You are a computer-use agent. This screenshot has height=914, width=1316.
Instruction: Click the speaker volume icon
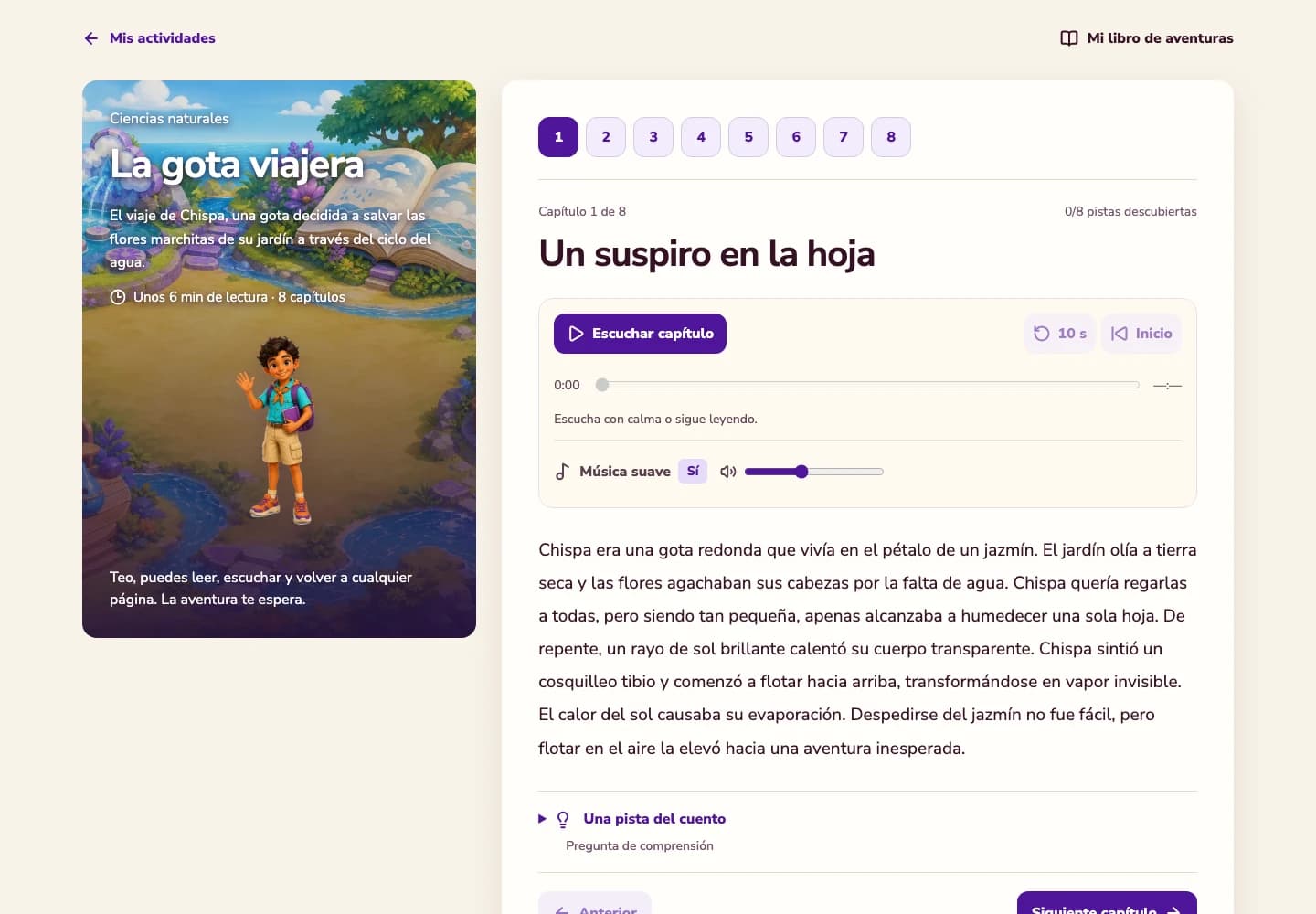pos(727,472)
